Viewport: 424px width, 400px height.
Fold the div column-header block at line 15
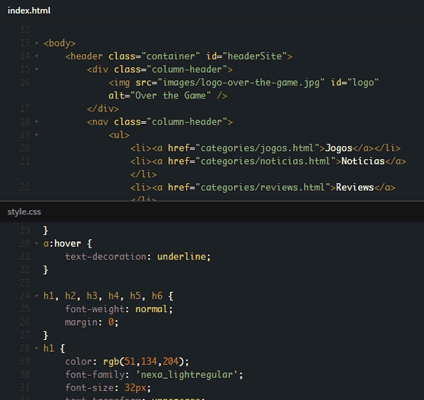pos(37,69)
